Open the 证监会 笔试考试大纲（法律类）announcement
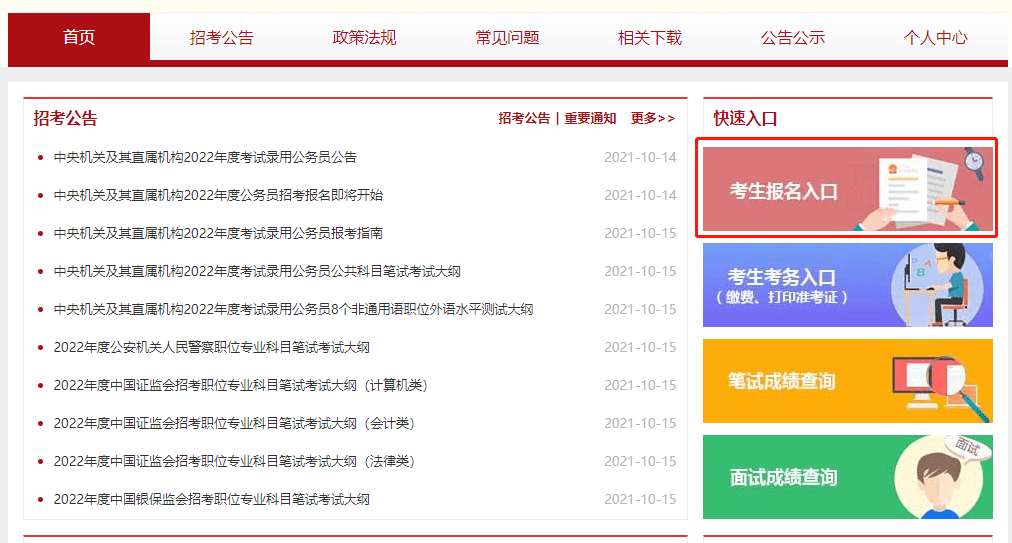The height and width of the screenshot is (543, 1012). [x=234, y=462]
